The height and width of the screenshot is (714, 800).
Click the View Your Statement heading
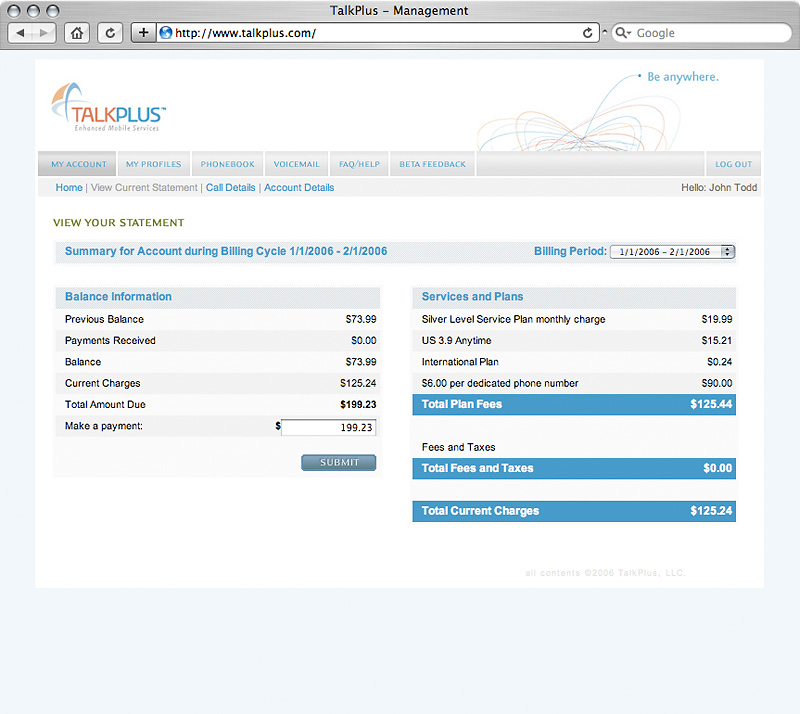(118, 223)
